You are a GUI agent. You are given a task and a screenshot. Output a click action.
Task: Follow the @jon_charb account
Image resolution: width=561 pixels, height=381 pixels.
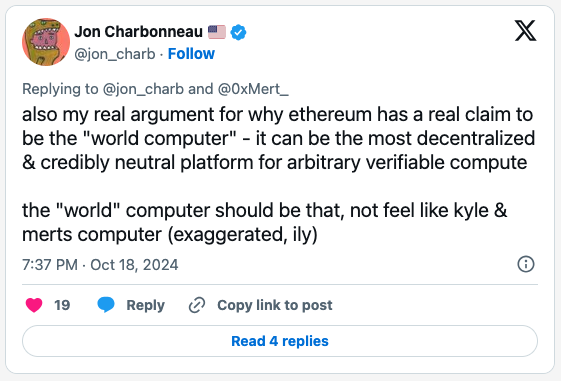(x=191, y=54)
